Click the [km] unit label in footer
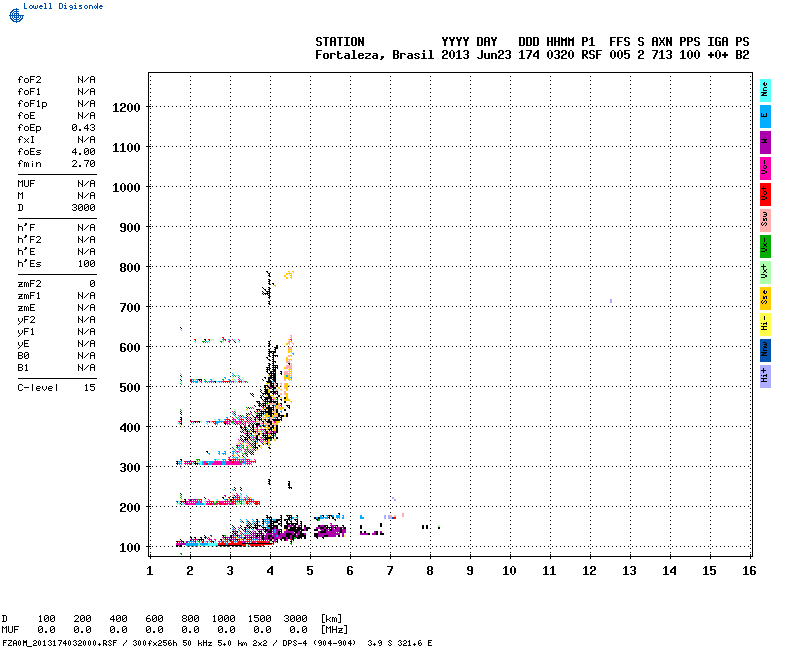Image resolution: width=800 pixels, height=650 pixels. point(331,619)
